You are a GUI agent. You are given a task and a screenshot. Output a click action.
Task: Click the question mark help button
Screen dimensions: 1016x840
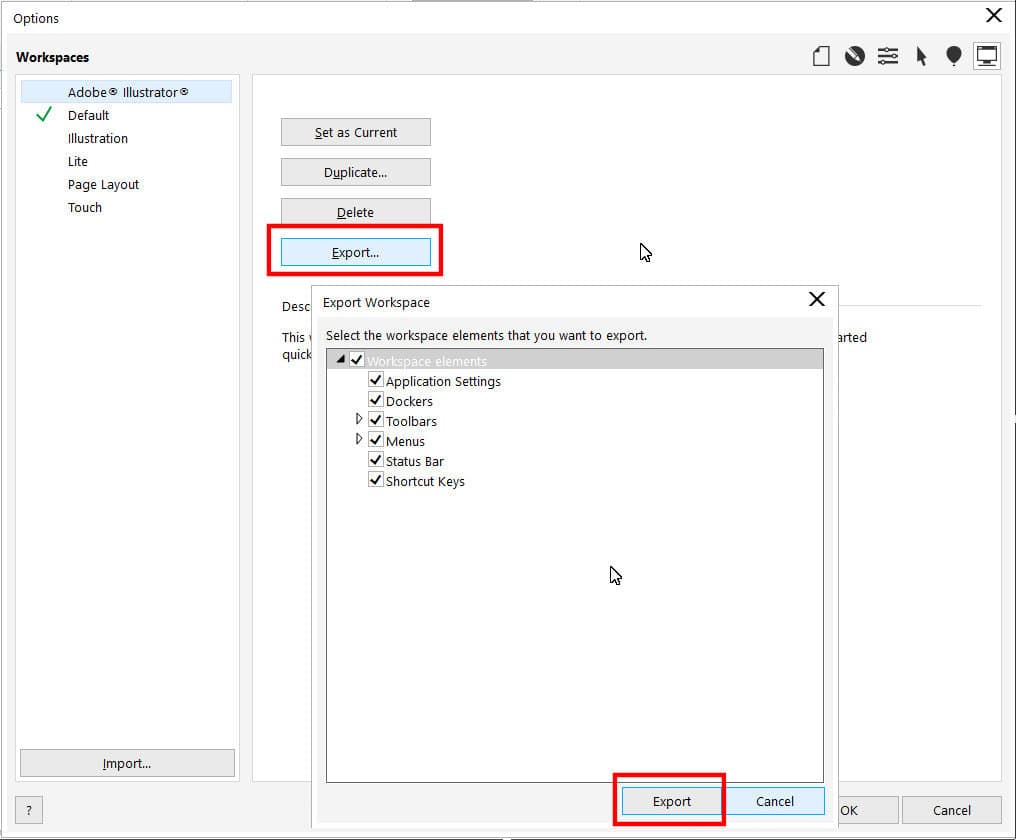[x=28, y=810]
